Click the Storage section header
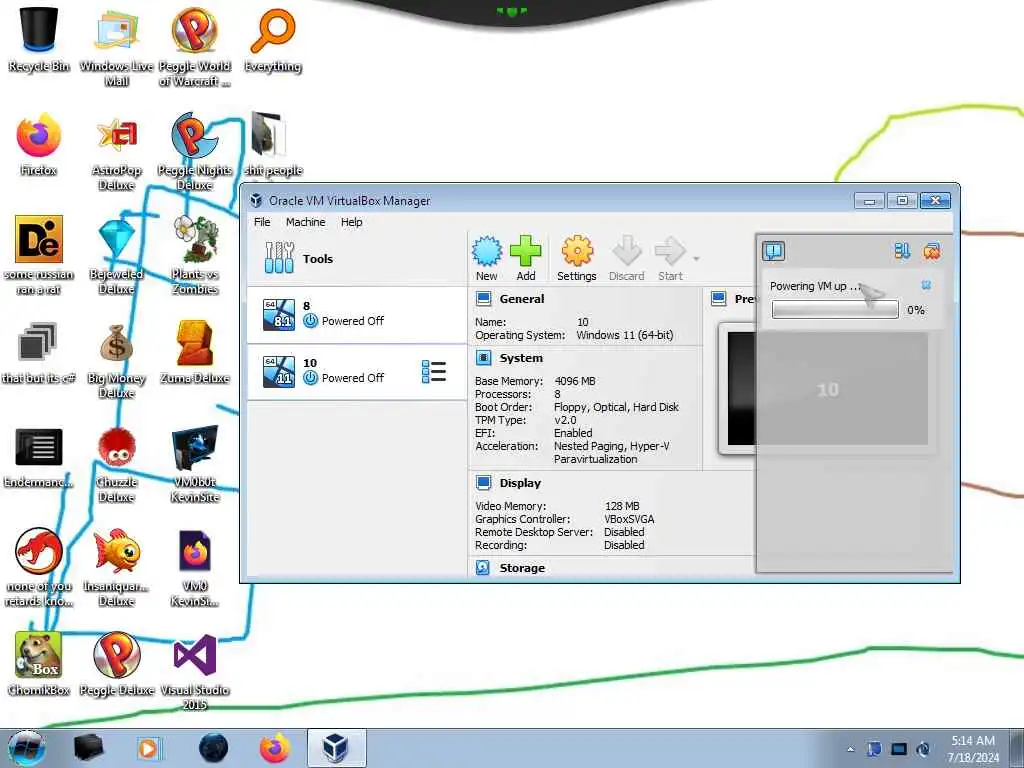This screenshot has height=768, width=1024. pyautogui.click(x=522, y=568)
